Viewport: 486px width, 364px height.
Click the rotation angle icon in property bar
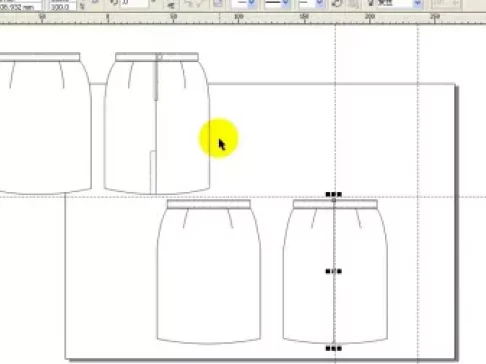tap(114, 3)
